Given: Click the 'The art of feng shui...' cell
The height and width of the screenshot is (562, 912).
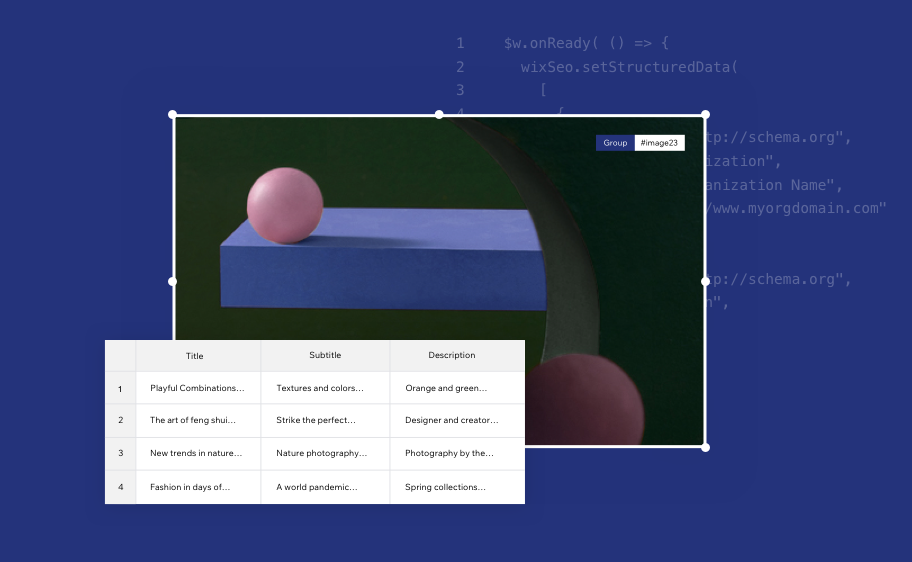Looking at the screenshot, I should coord(198,421).
